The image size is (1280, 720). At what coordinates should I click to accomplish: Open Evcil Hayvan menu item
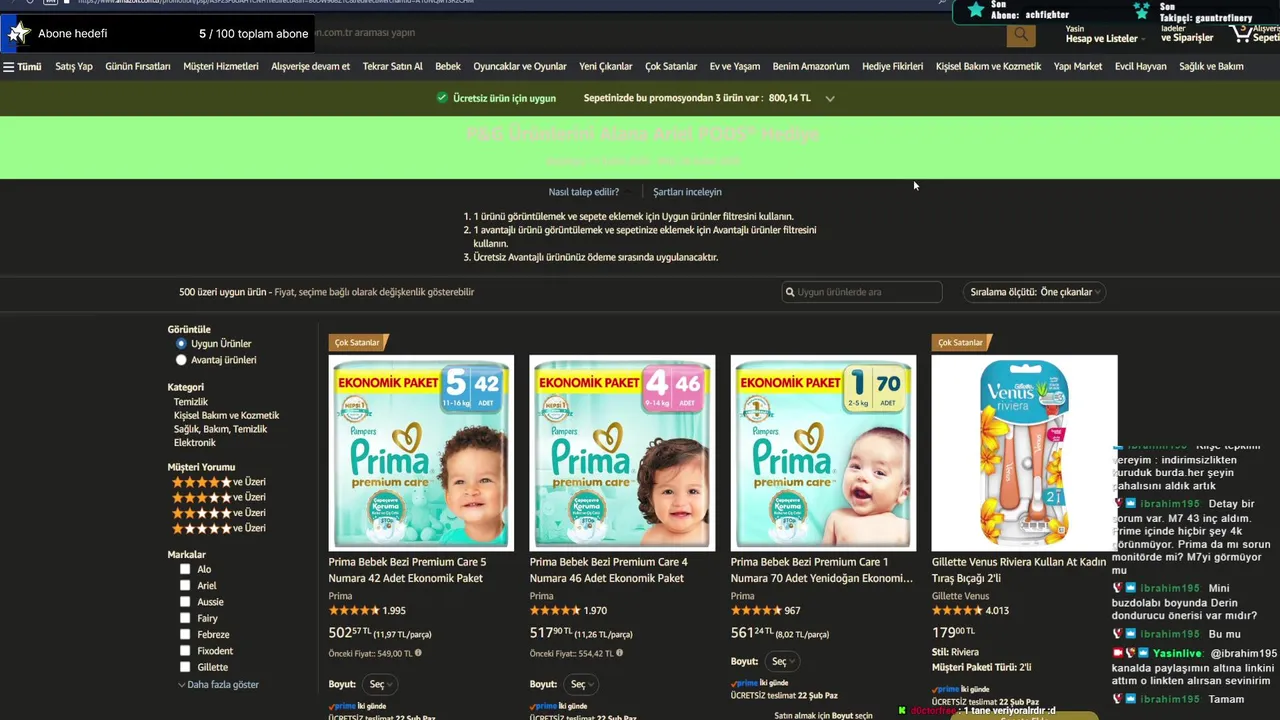[x=1141, y=67]
